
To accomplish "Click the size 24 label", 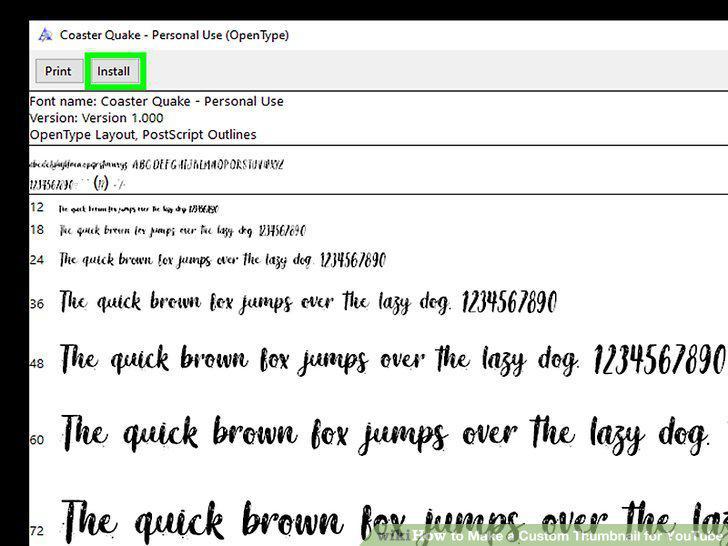I will (37, 260).
